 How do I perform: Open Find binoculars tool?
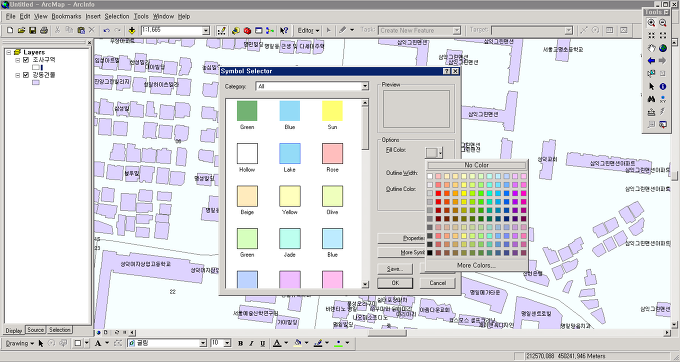(651, 99)
